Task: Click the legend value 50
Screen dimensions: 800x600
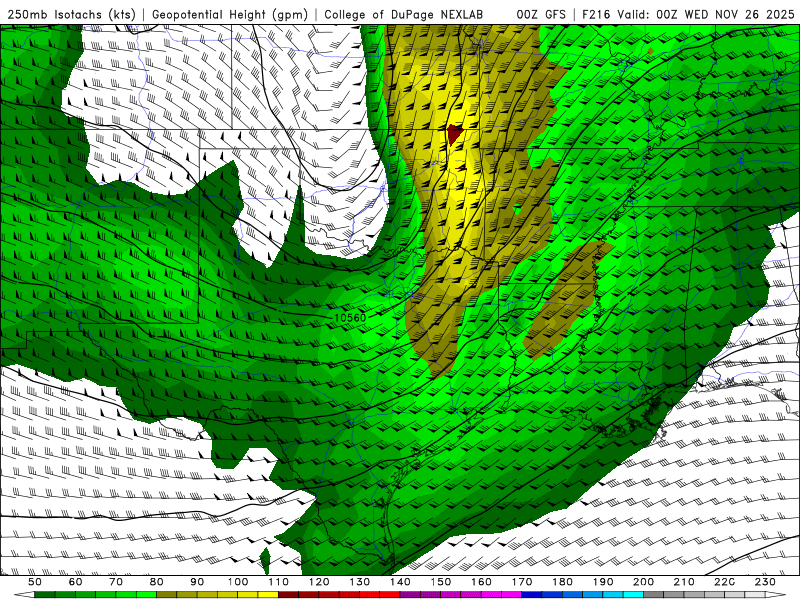Action: [x=35, y=582]
